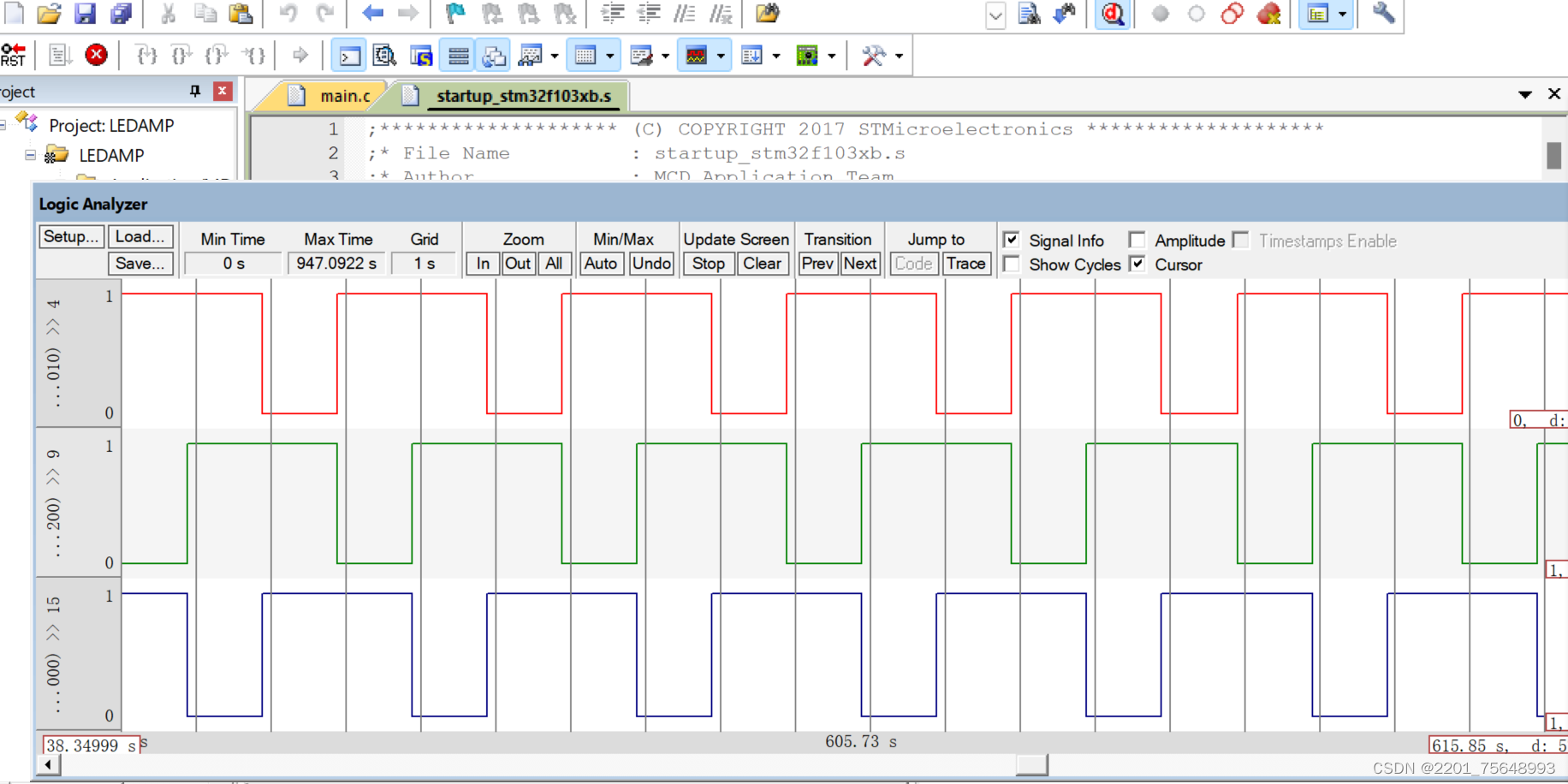Show the Symbols window
The width and height of the screenshot is (1568, 784).
[x=421, y=56]
